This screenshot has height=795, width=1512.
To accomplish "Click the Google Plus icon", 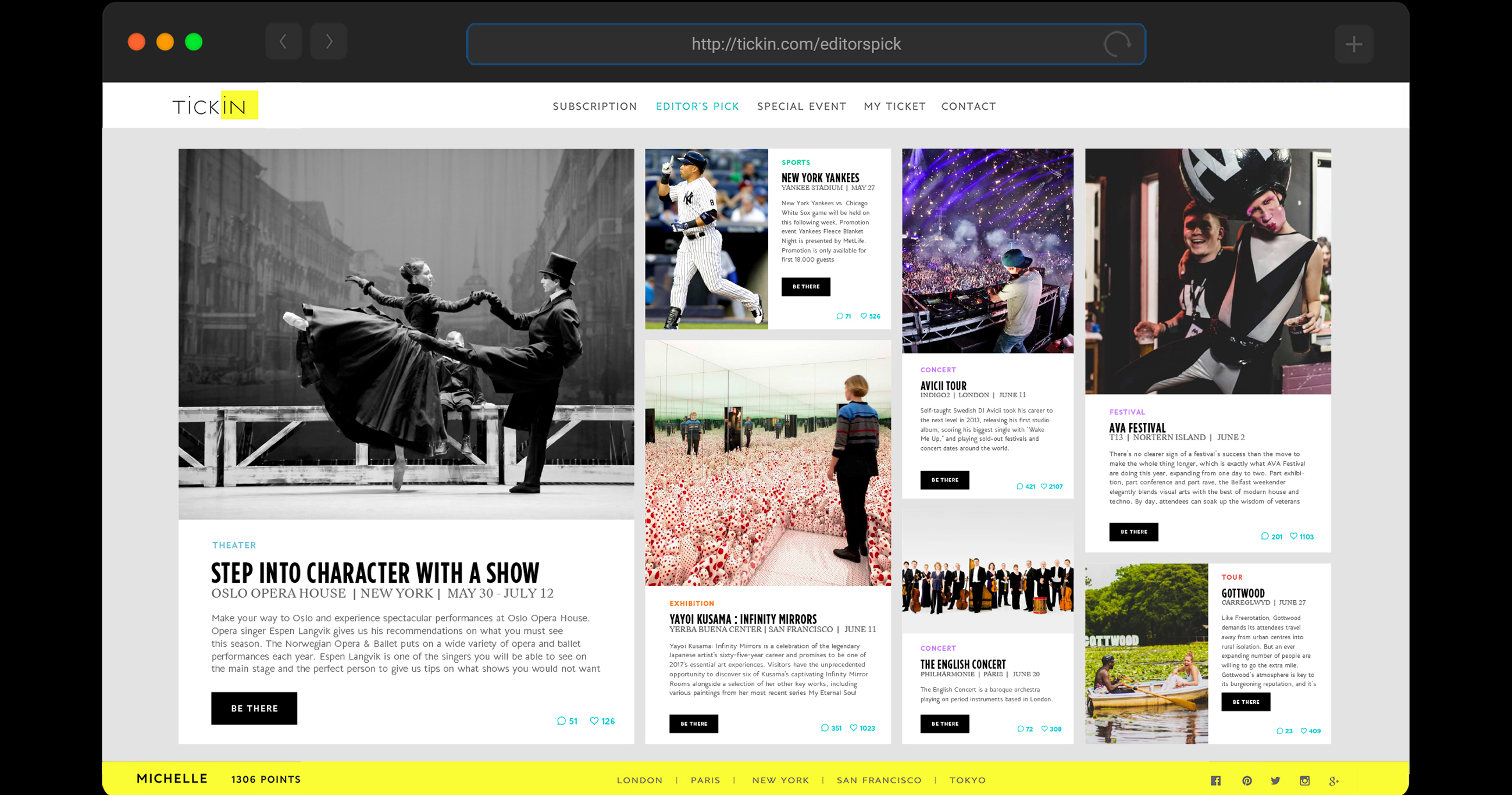I will pyautogui.click(x=1333, y=780).
